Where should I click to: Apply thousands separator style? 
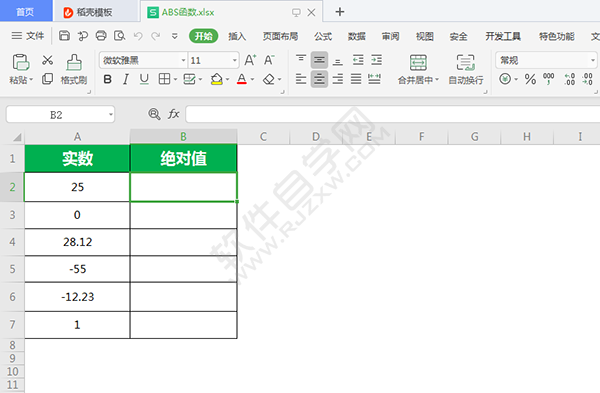pos(548,79)
